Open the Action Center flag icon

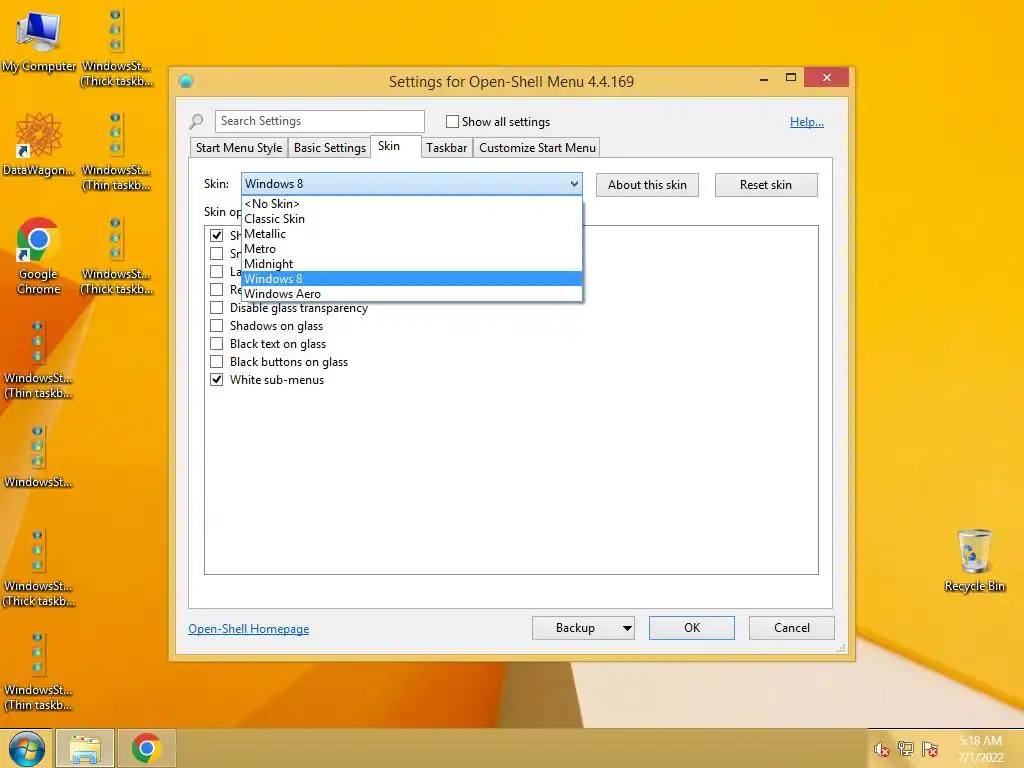(929, 749)
